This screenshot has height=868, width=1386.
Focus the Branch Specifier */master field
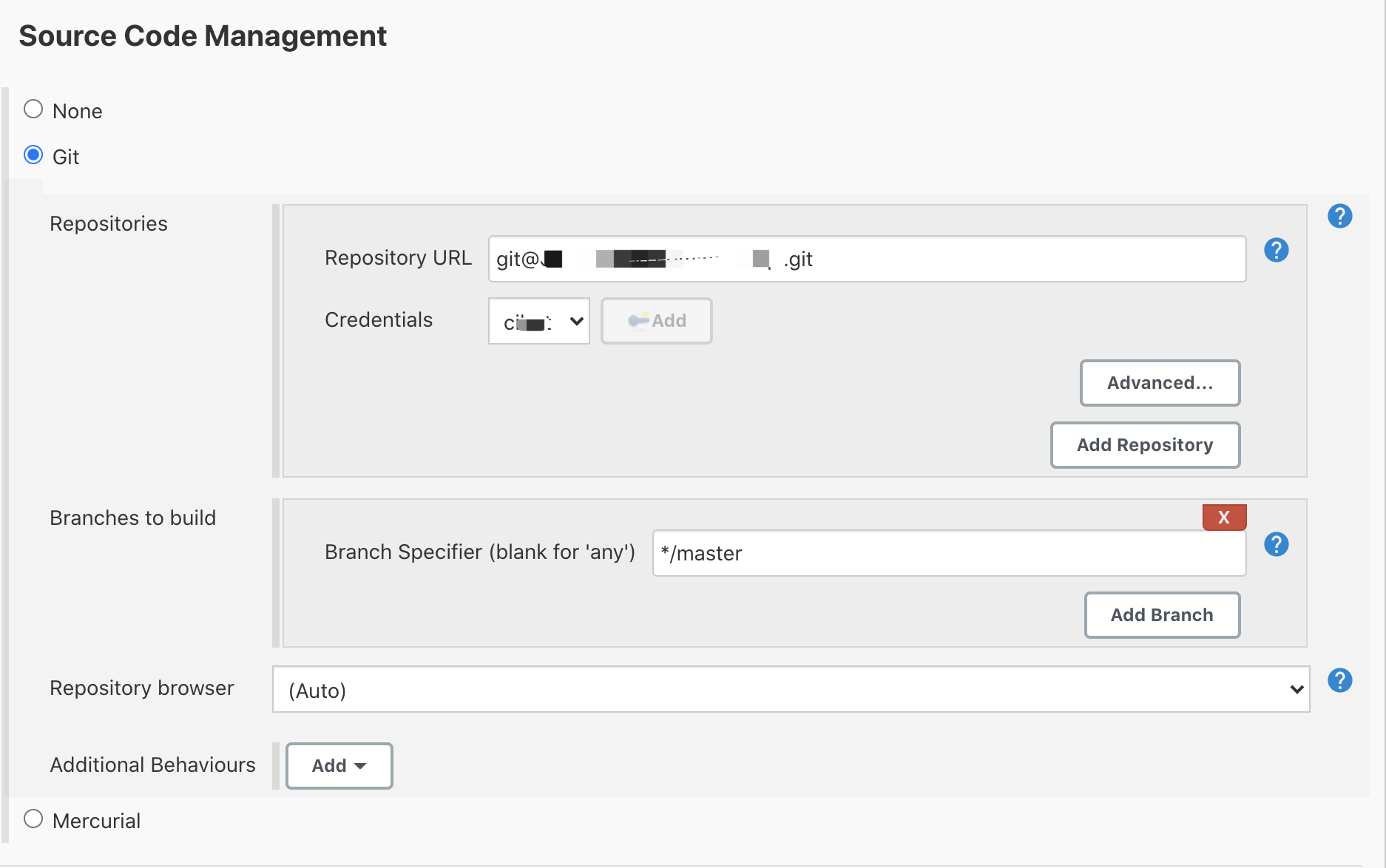coord(949,553)
